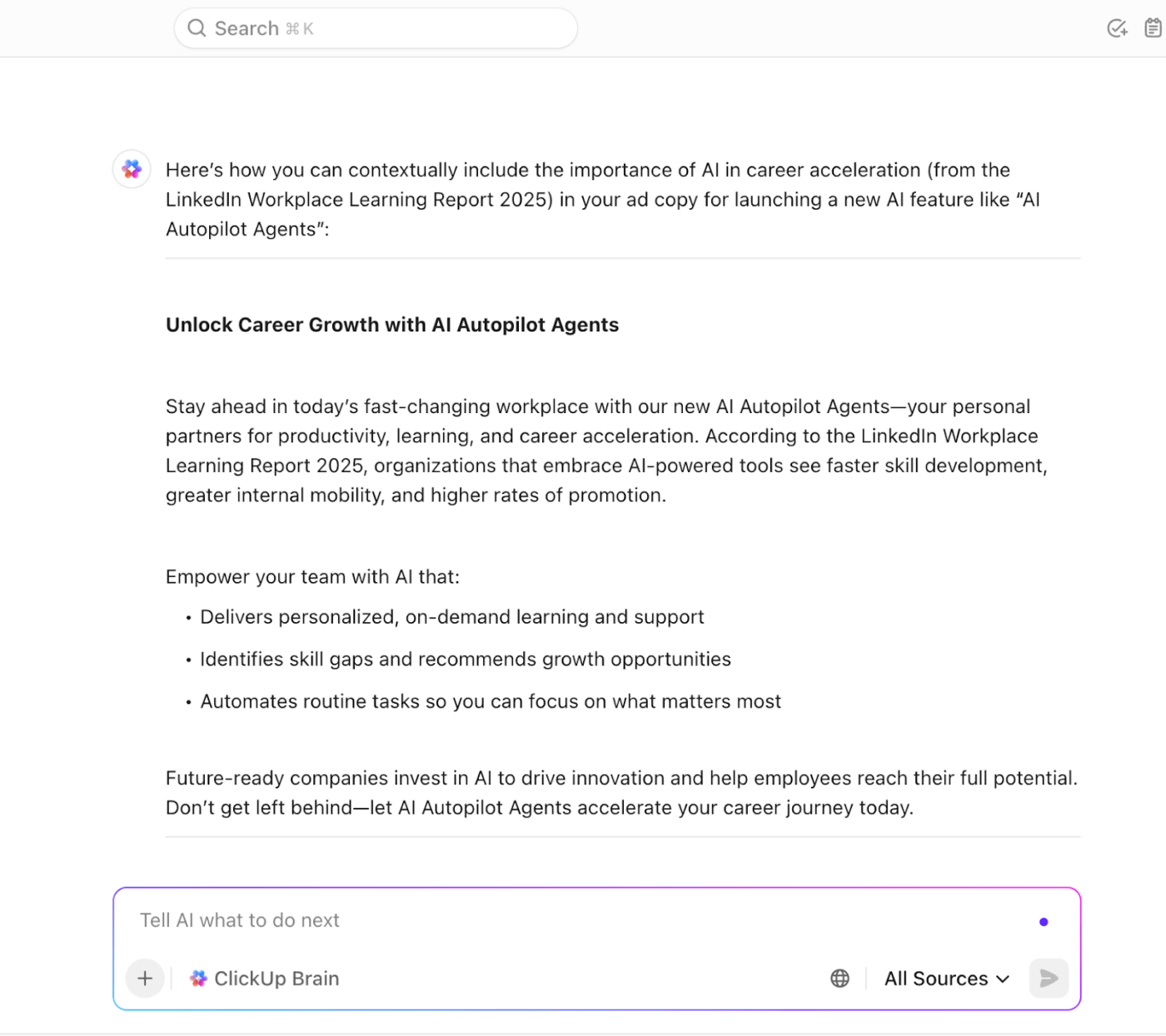Click the purple dot indicator in prompt box
The height and width of the screenshot is (1036, 1166).
tap(1044, 922)
